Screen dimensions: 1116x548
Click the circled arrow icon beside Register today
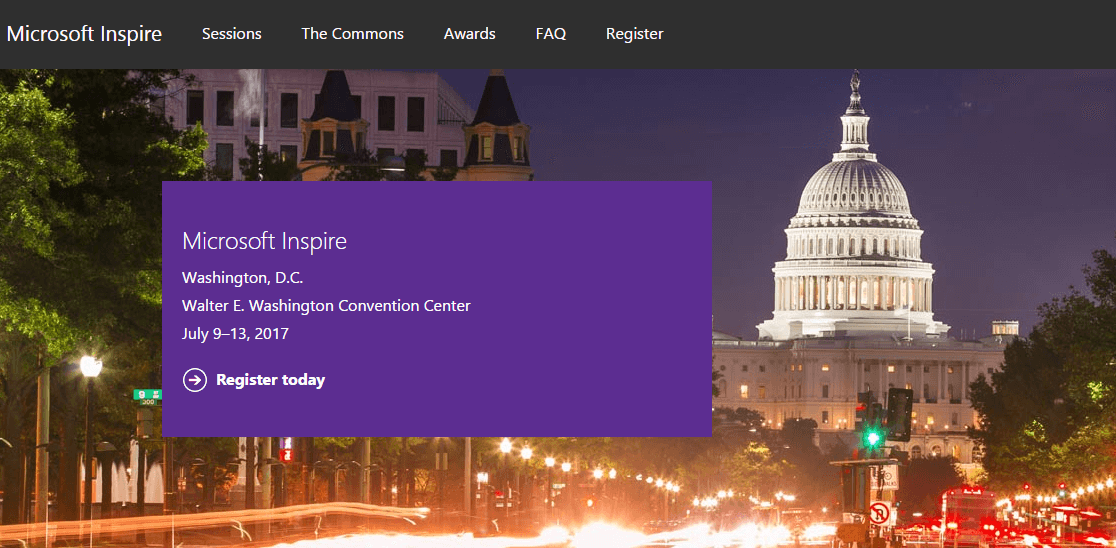pos(195,380)
